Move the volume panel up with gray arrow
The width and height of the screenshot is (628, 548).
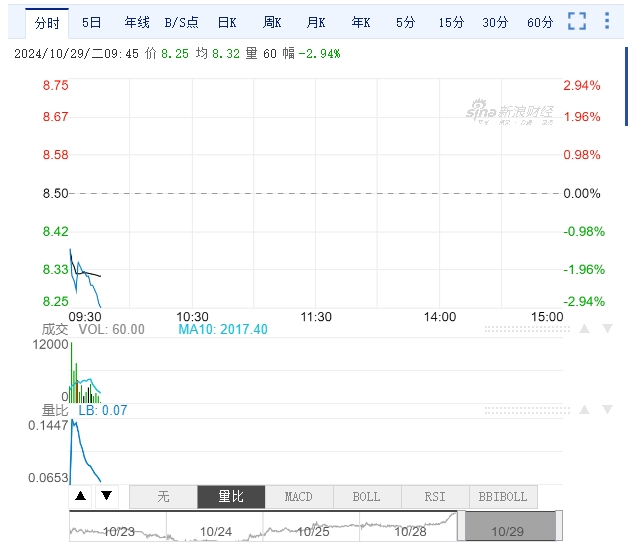584,329
